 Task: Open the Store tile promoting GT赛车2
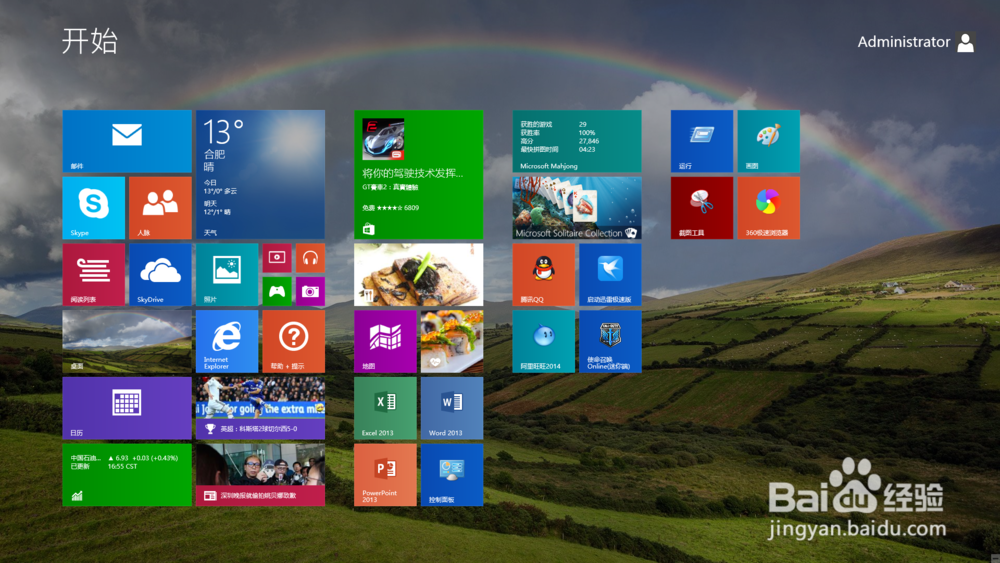418,175
